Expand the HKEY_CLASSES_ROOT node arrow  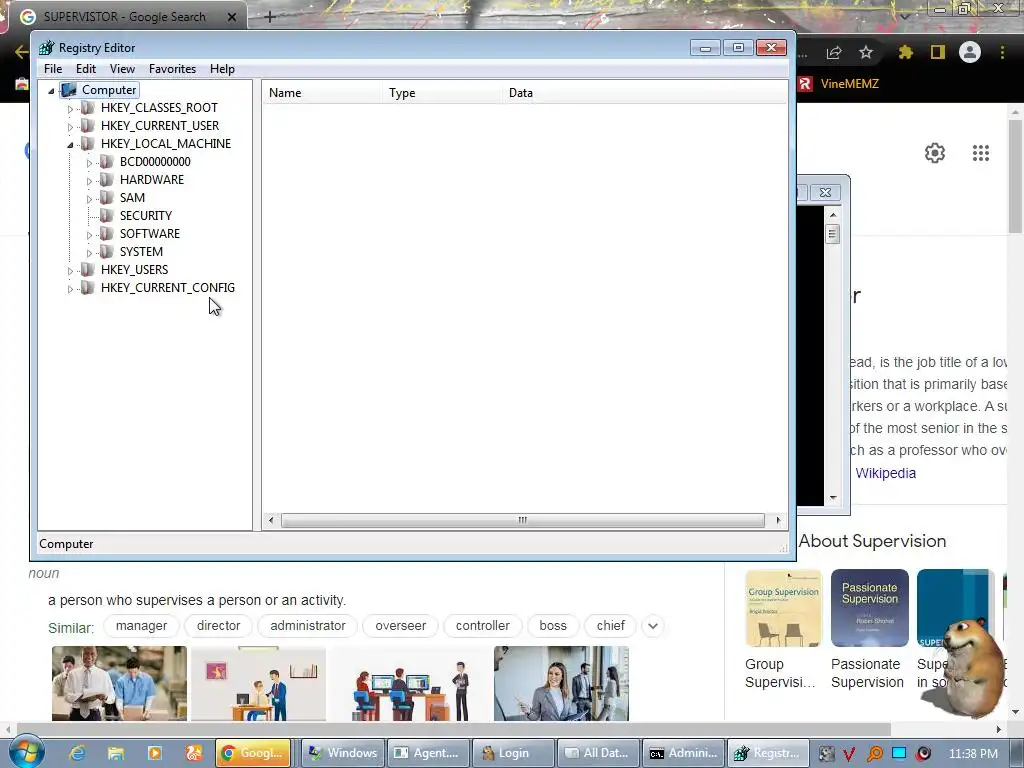(71, 109)
